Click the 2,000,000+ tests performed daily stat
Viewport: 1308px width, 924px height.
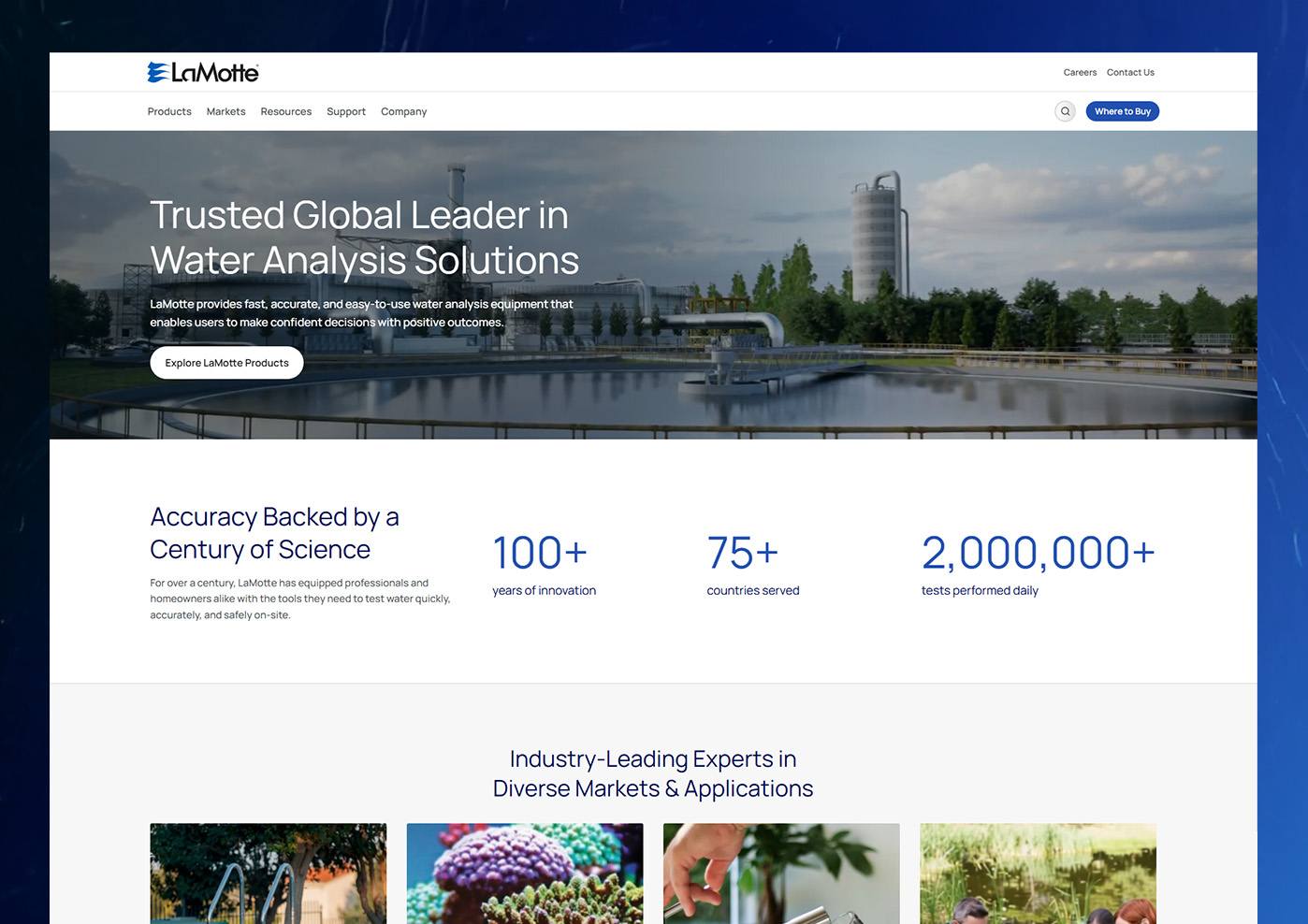point(1038,563)
